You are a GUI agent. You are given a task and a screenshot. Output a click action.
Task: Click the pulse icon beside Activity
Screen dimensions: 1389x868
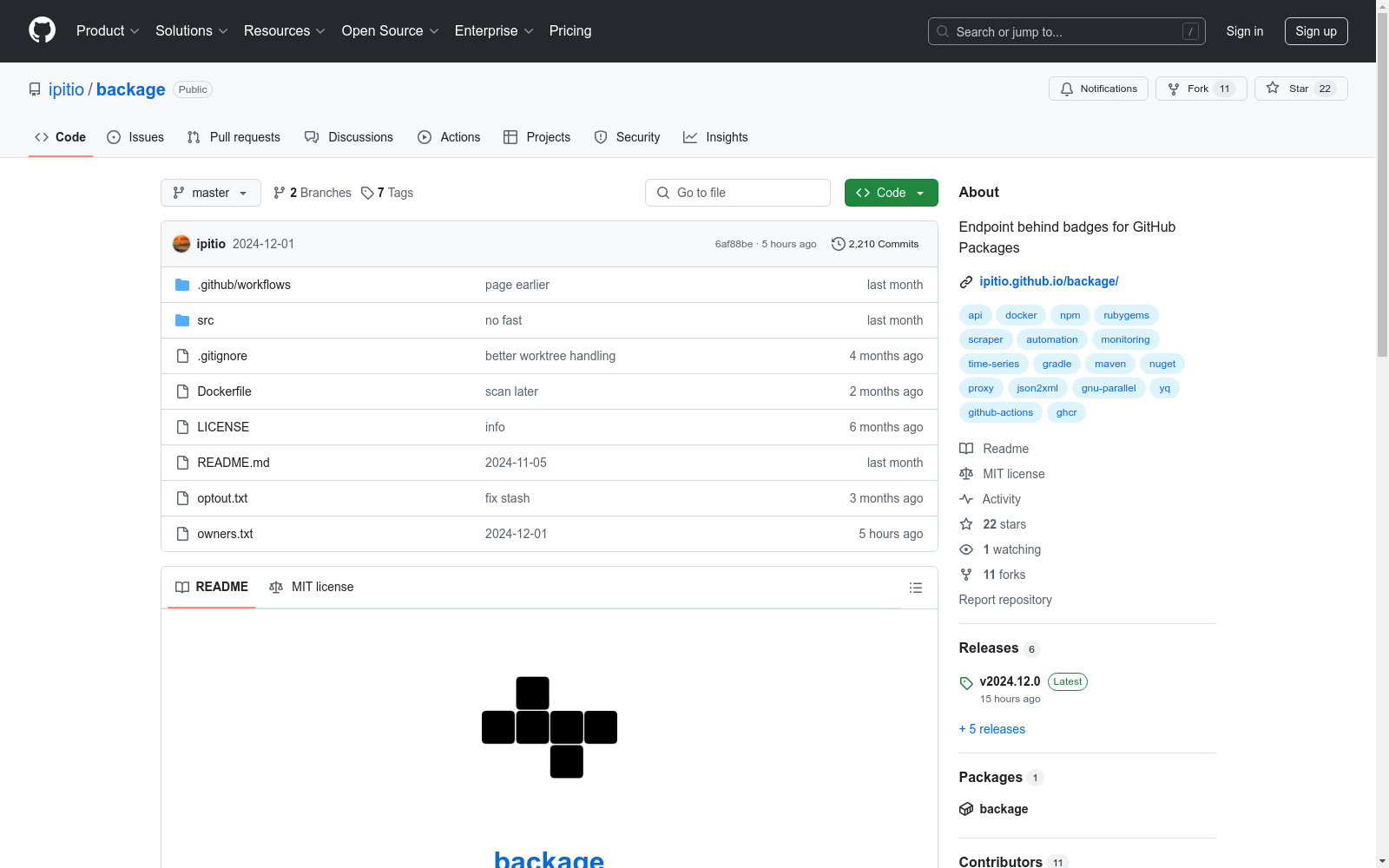966,499
